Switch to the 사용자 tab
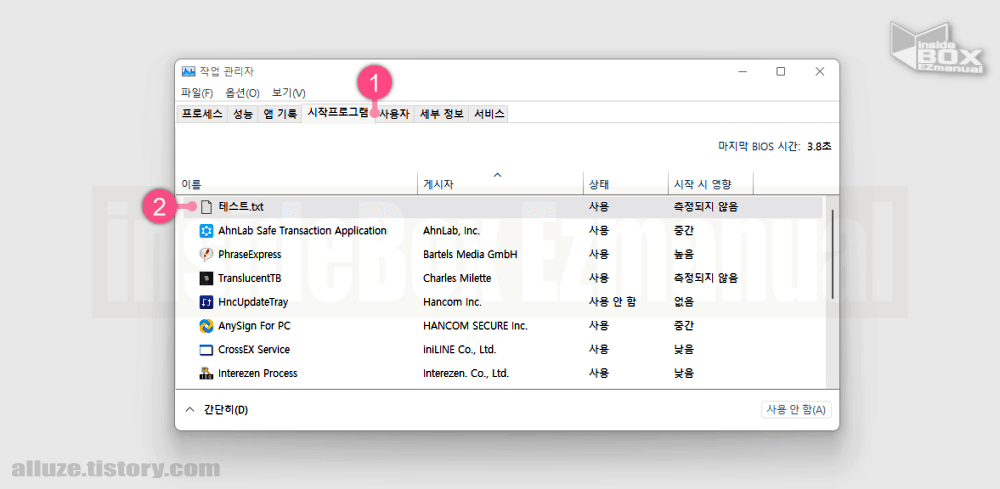 (394, 114)
